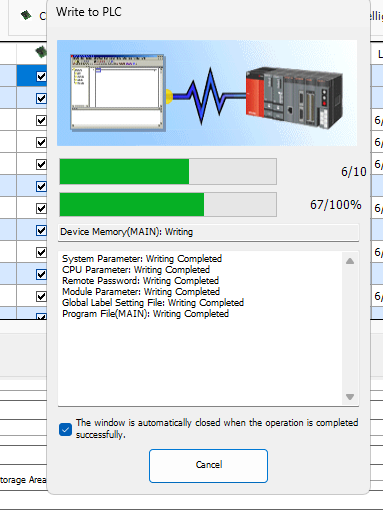
Task: Select Remote Password: Writing Completed log line
Action: point(140,281)
